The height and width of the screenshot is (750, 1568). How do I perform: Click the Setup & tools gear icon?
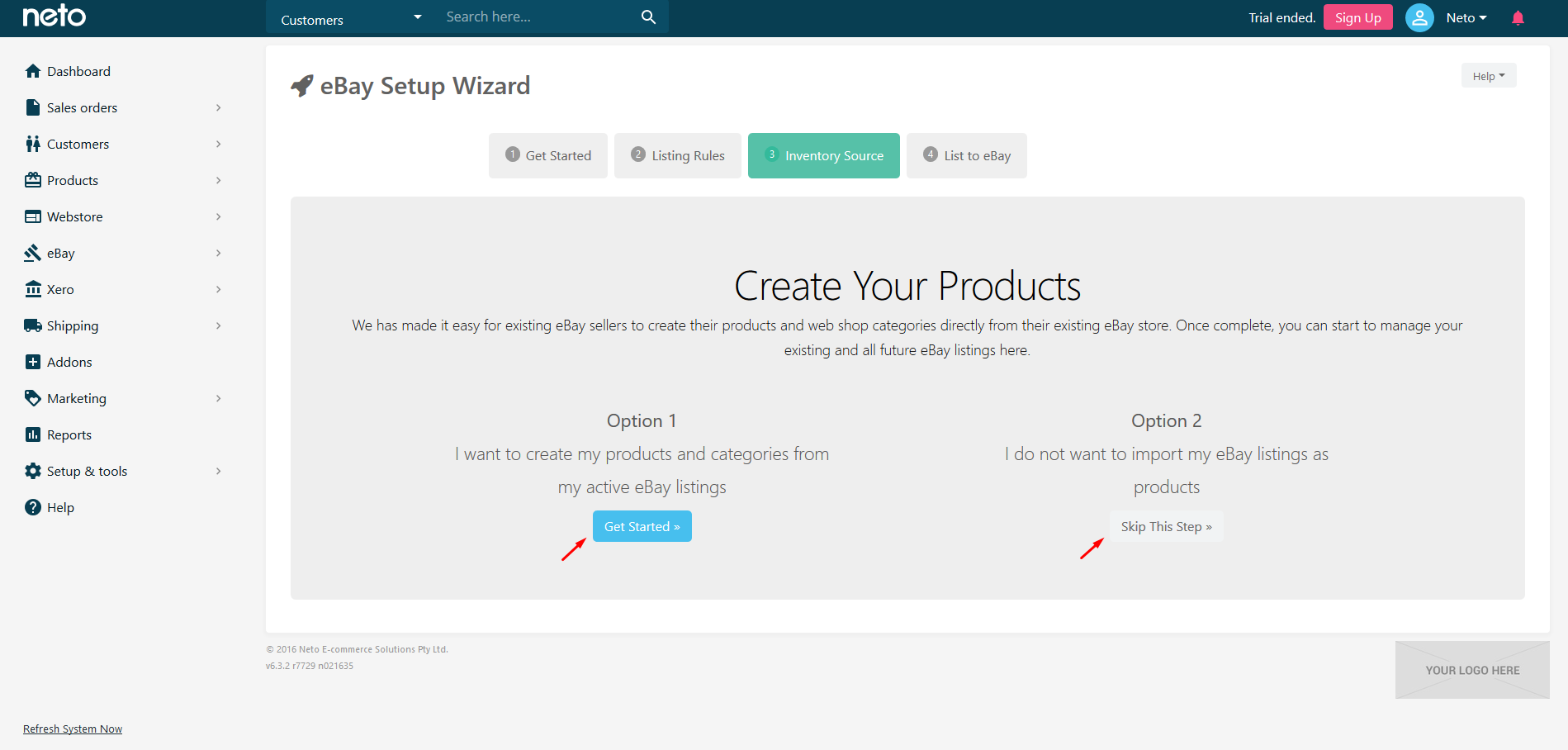pos(33,471)
